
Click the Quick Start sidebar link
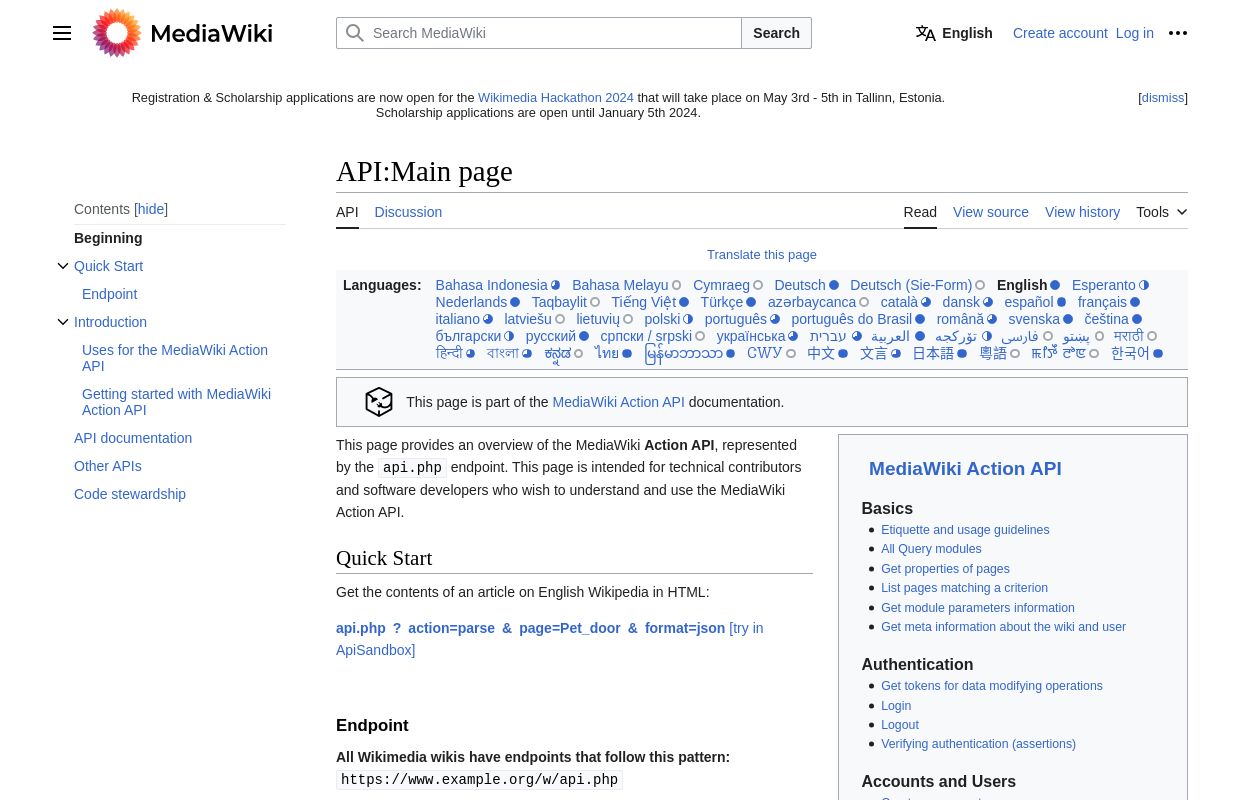tap(108, 266)
